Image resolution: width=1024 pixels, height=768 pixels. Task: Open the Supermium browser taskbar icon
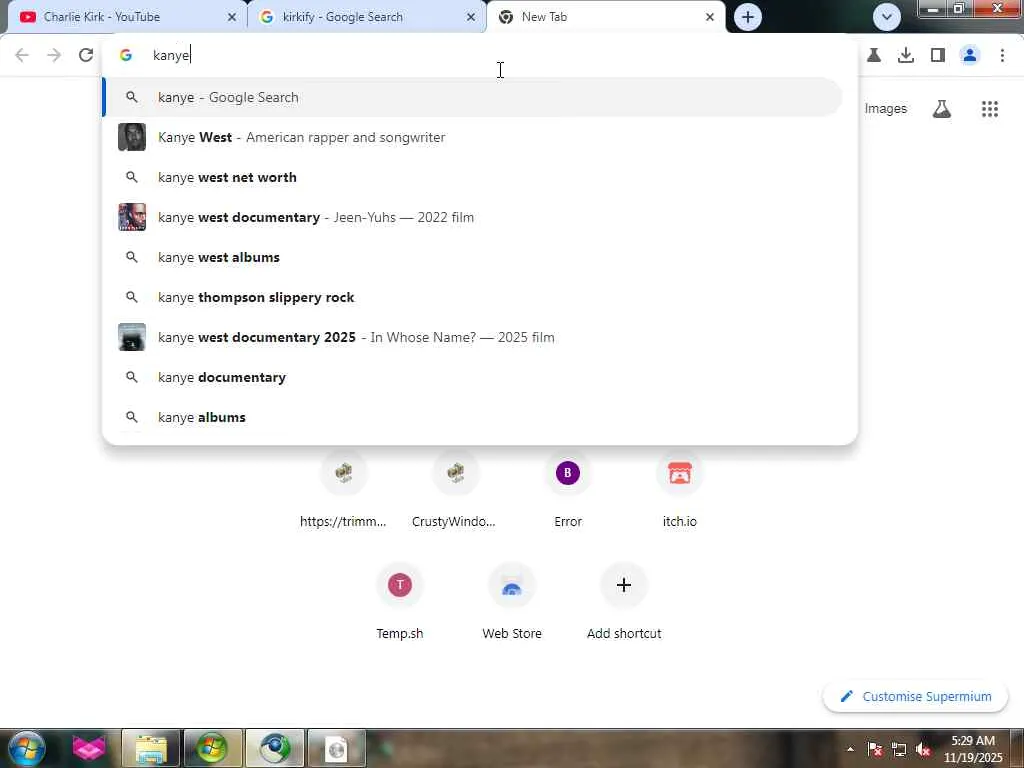274,748
